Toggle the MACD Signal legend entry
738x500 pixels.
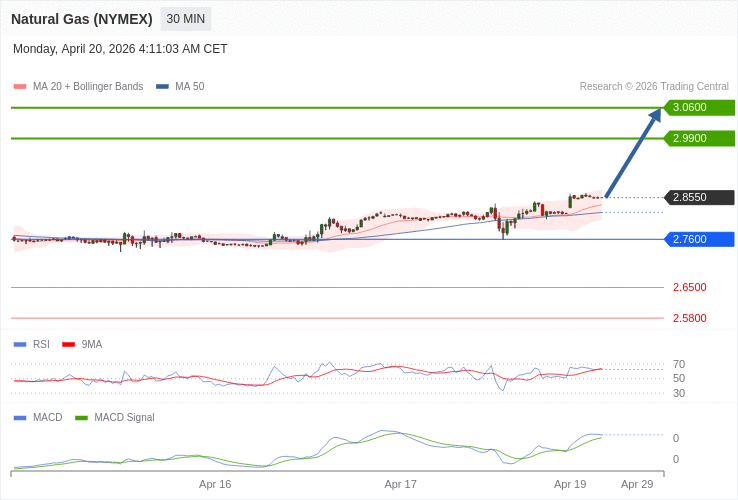tap(115, 417)
